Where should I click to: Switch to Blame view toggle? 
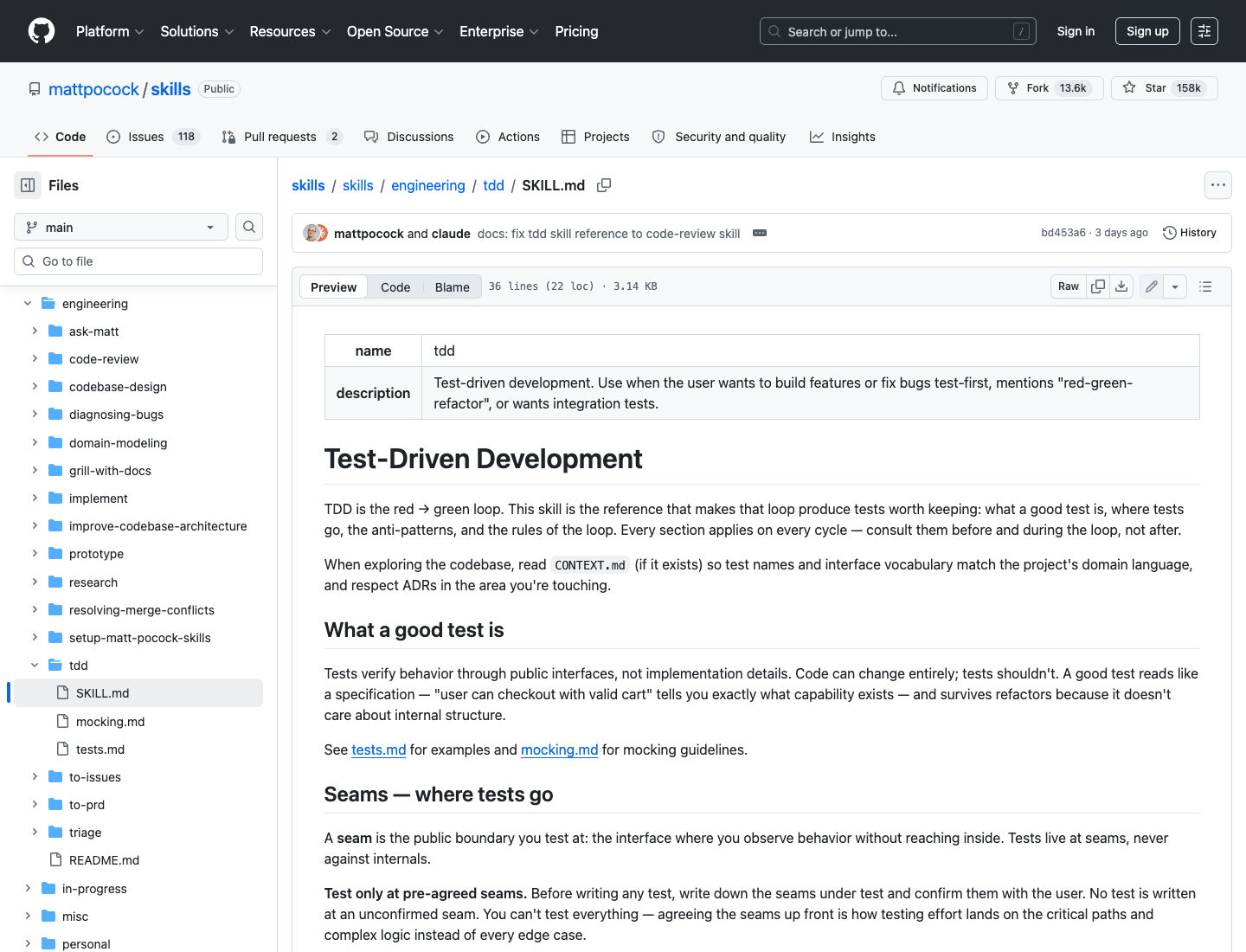(x=453, y=287)
